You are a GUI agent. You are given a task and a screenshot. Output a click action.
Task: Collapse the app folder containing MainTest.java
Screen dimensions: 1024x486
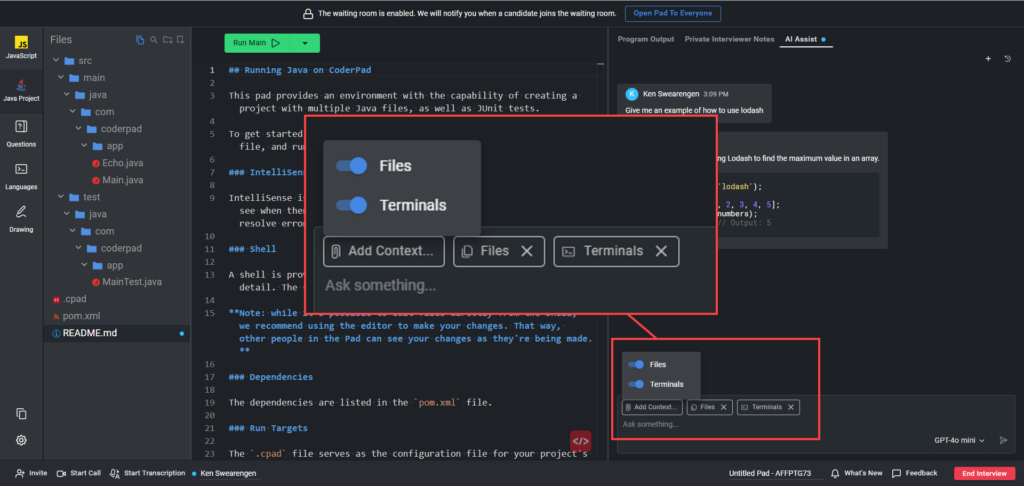(x=84, y=265)
